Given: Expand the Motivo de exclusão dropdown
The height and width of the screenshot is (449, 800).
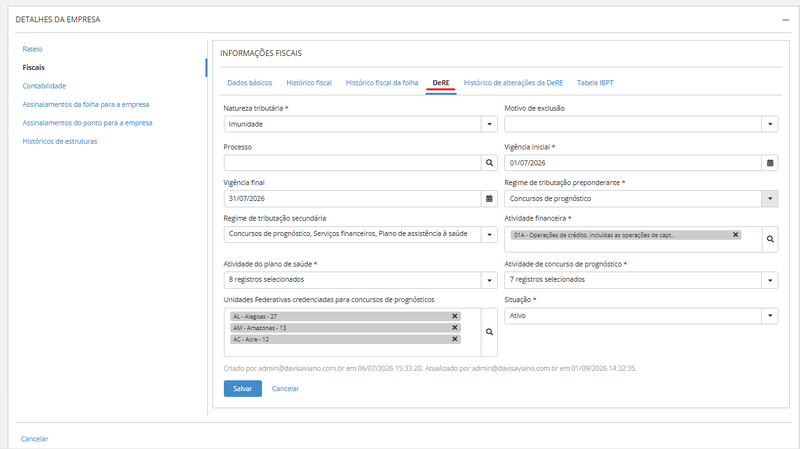Looking at the screenshot, I should click(770, 124).
